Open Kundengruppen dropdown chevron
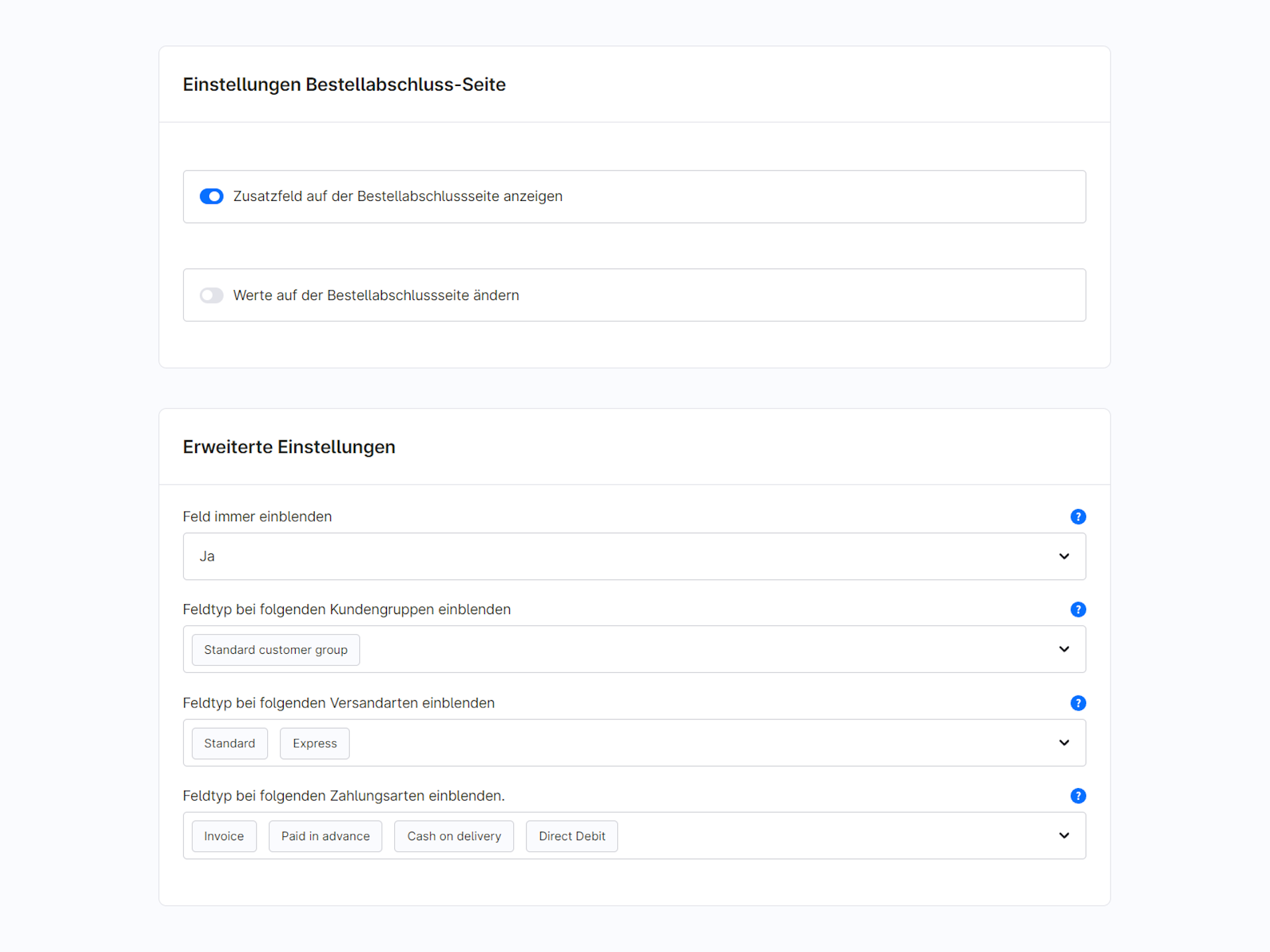 pos(1064,649)
